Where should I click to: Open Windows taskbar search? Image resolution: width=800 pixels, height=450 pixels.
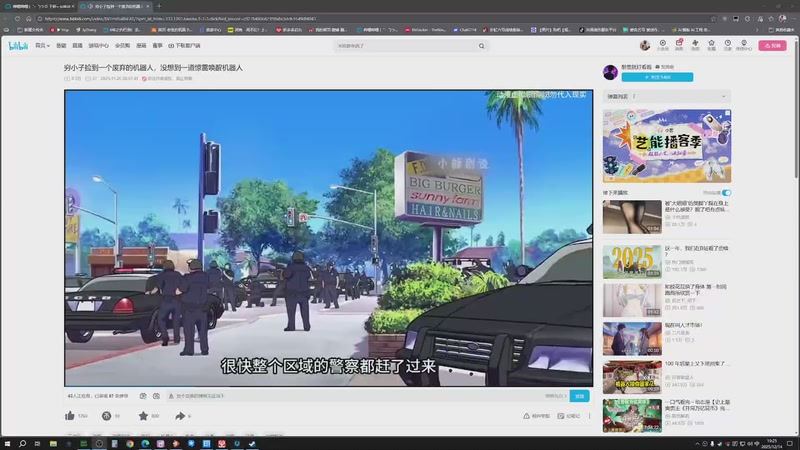[x=22, y=444]
